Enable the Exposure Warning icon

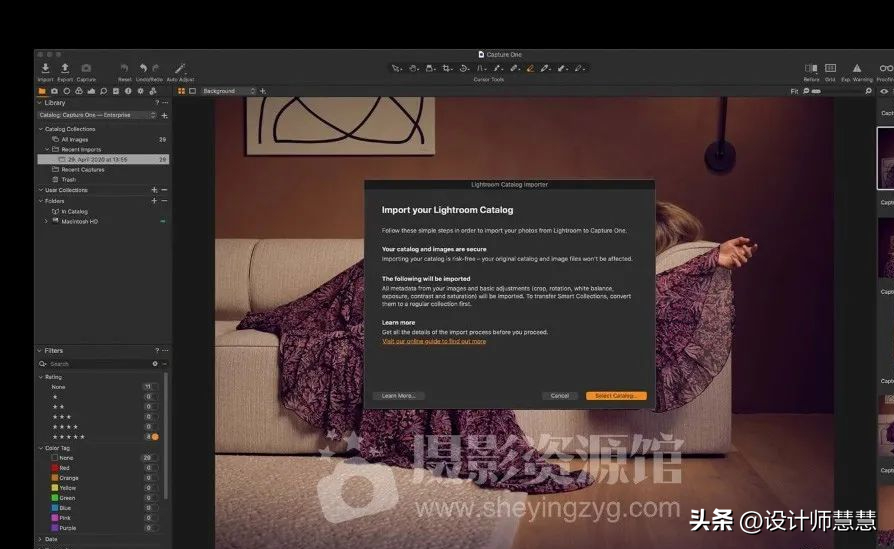(856, 68)
